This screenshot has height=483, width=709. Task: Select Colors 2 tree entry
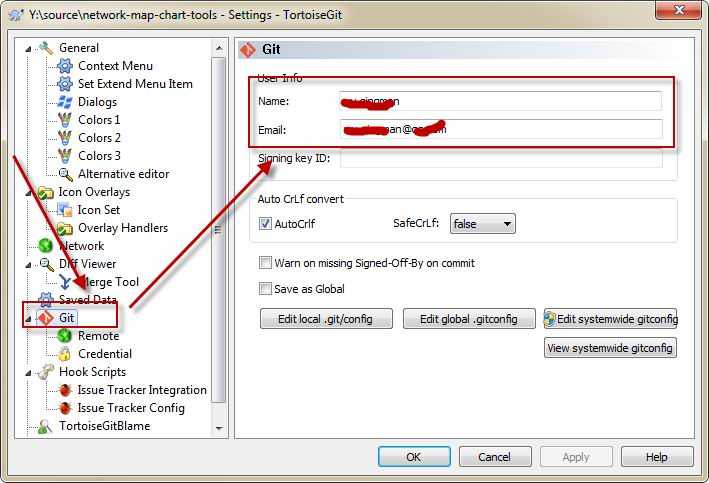[x=99, y=138]
